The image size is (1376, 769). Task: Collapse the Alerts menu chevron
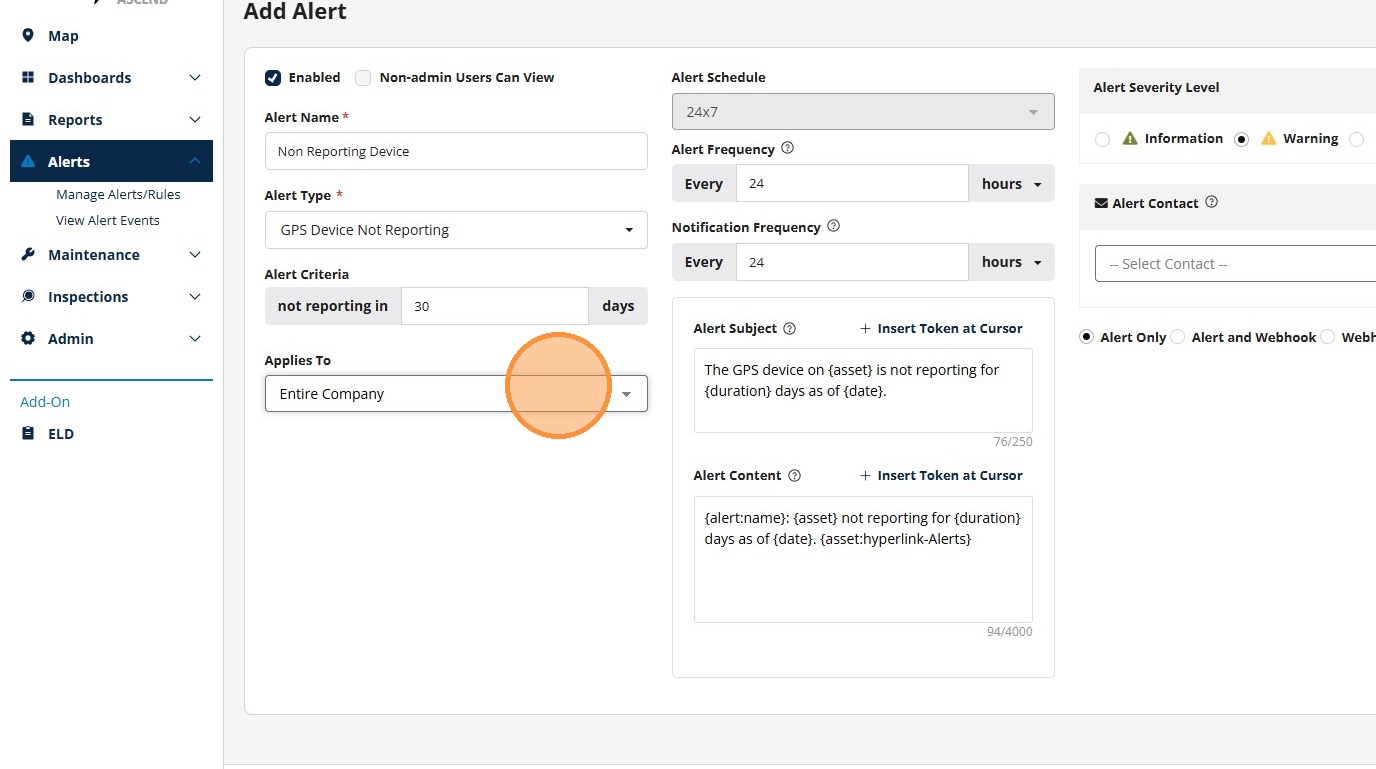195,162
